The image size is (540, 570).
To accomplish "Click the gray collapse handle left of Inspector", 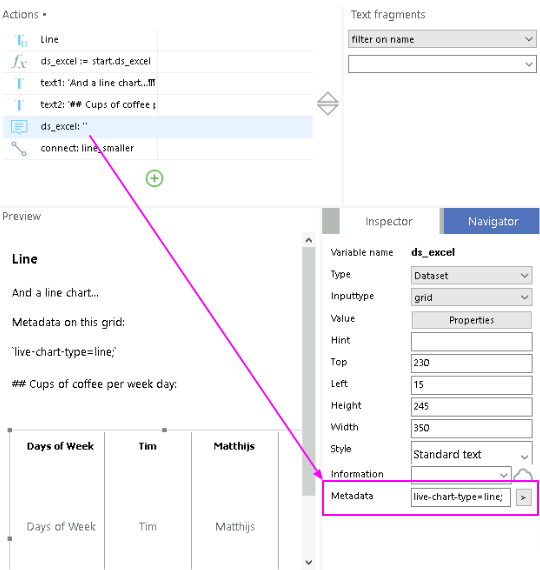I will coord(331,221).
